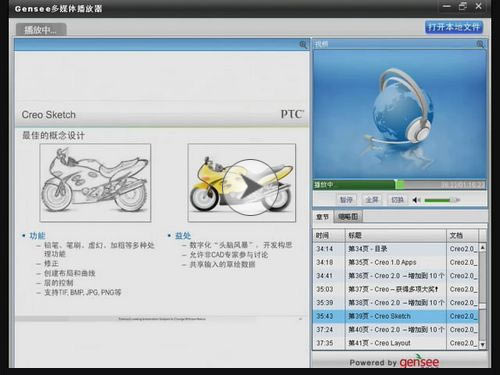Click the chapter list scroll-up arrow
This screenshot has height=375, width=500.
[x=482, y=247]
